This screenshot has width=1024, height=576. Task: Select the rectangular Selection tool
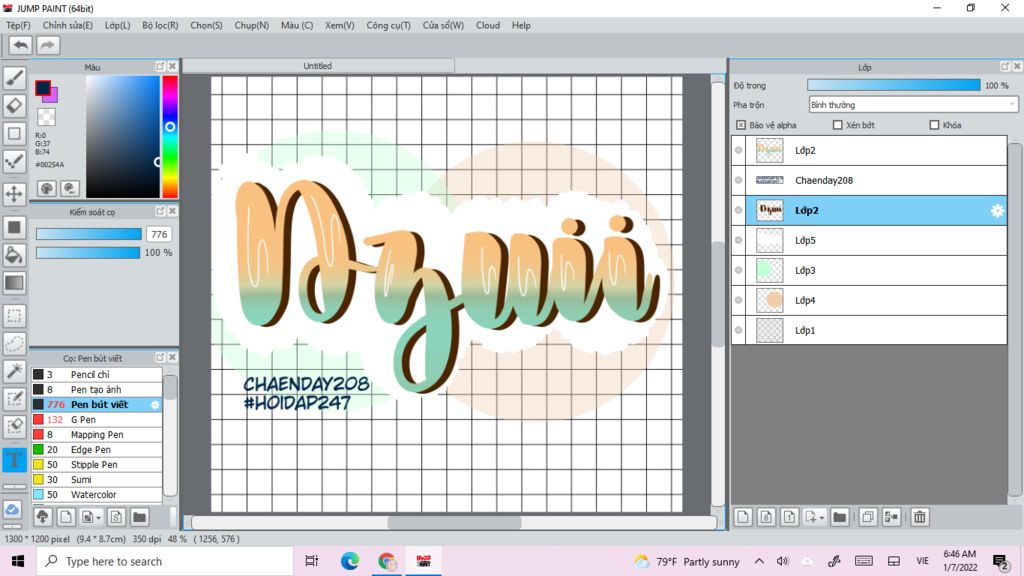(x=14, y=316)
